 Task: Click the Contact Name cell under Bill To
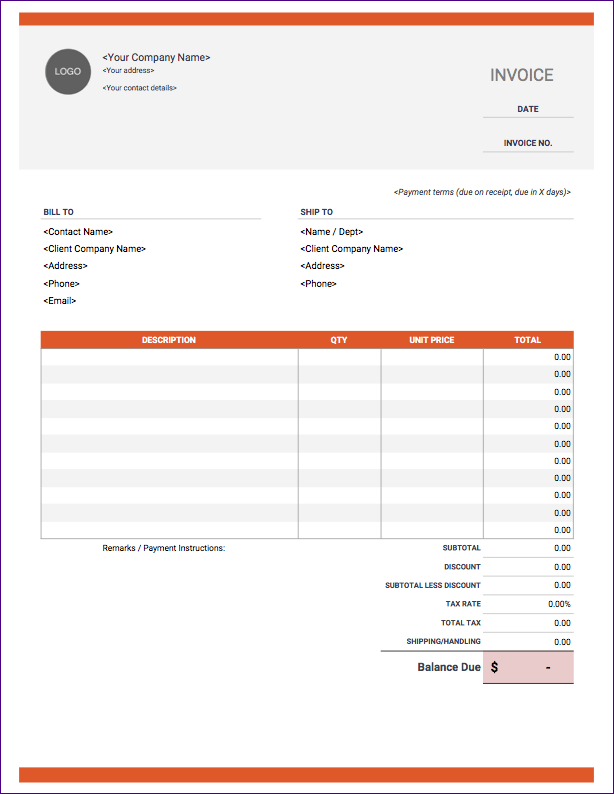(x=78, y=231)
